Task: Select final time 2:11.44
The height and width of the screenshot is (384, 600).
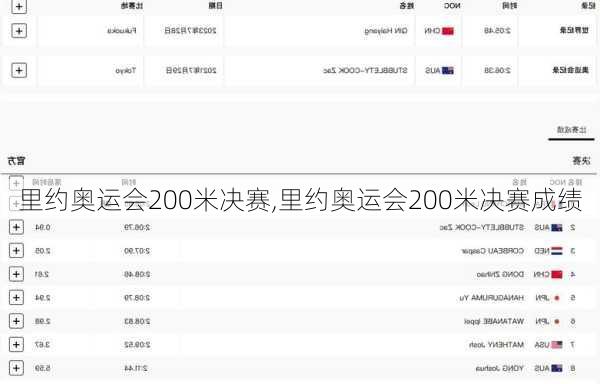Action: tap(135, 368)
